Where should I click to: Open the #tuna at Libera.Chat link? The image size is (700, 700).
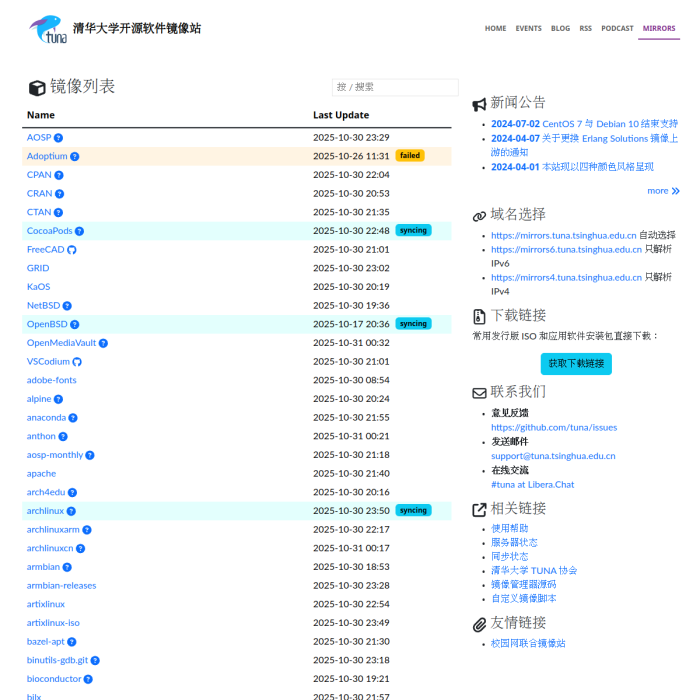point(533,485)
